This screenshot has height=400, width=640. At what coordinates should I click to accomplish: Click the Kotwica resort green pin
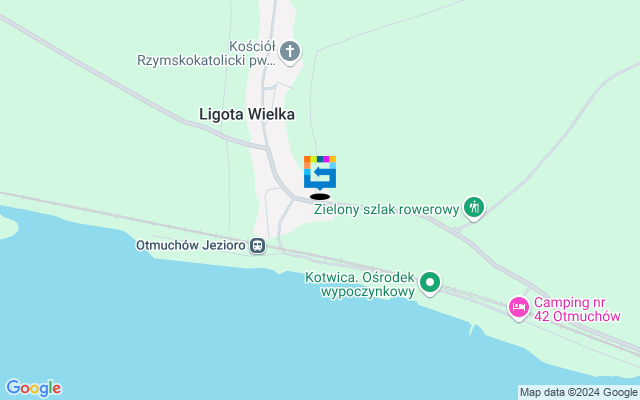click(x=430, y=282)
